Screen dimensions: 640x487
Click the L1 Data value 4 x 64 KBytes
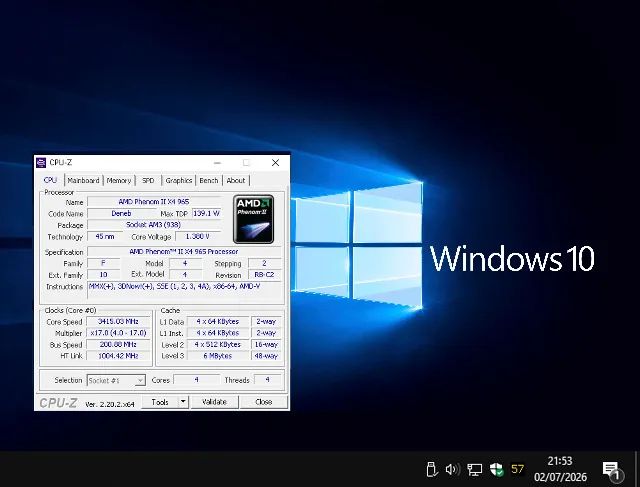[x=218, y=322]
